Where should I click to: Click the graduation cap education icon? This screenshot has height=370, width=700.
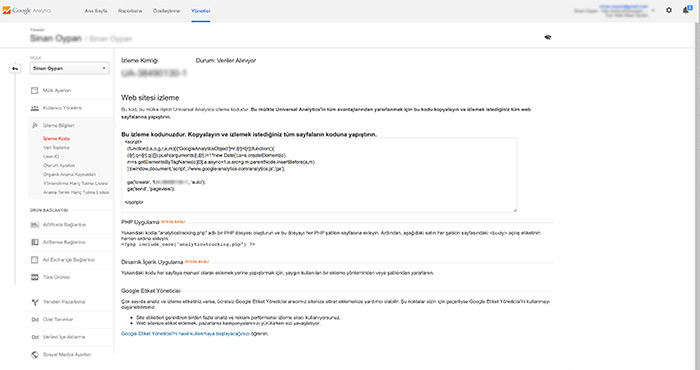[548, 37]
